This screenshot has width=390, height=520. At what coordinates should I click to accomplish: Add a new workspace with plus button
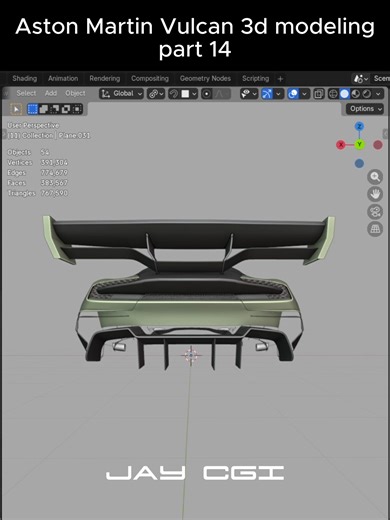(280, 79)
